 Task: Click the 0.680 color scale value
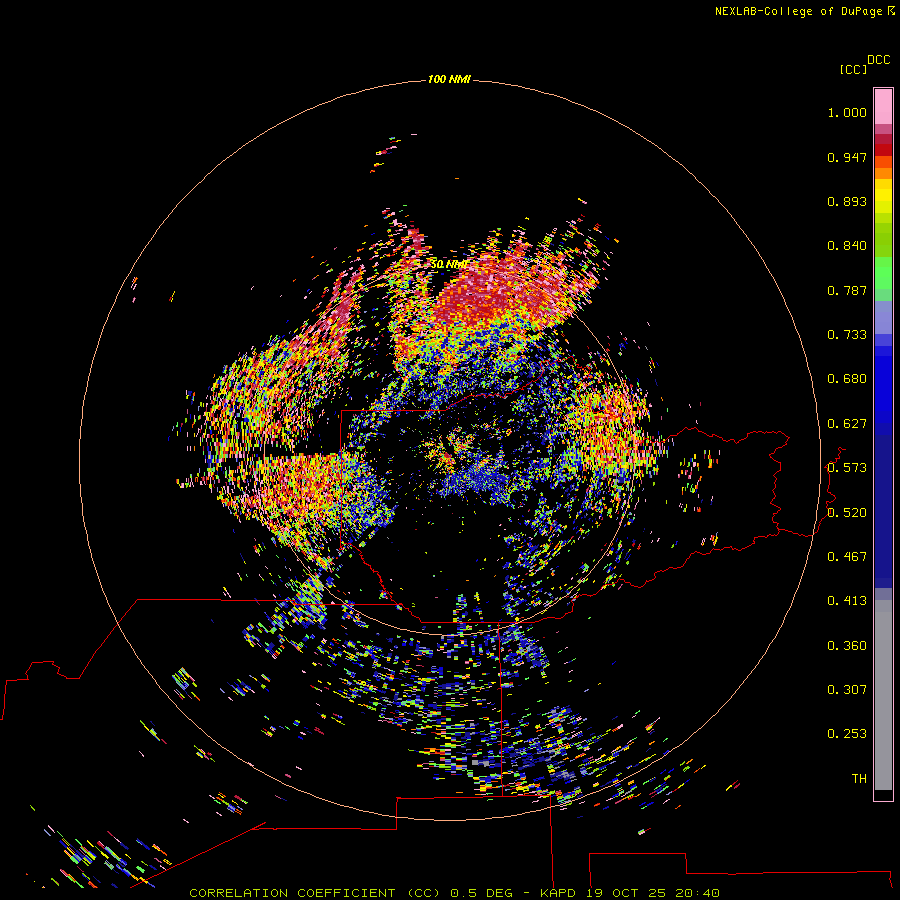[x=847, y=379]
